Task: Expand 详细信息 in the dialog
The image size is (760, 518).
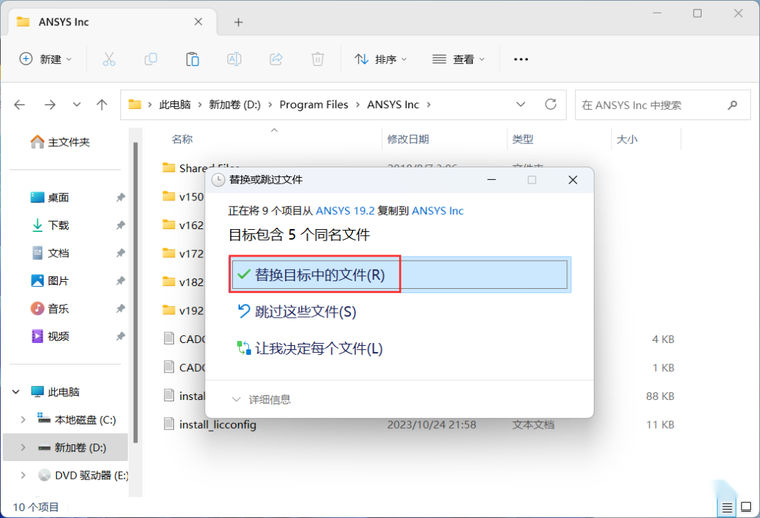Action: pyautogui.click(x=262, y=399)
